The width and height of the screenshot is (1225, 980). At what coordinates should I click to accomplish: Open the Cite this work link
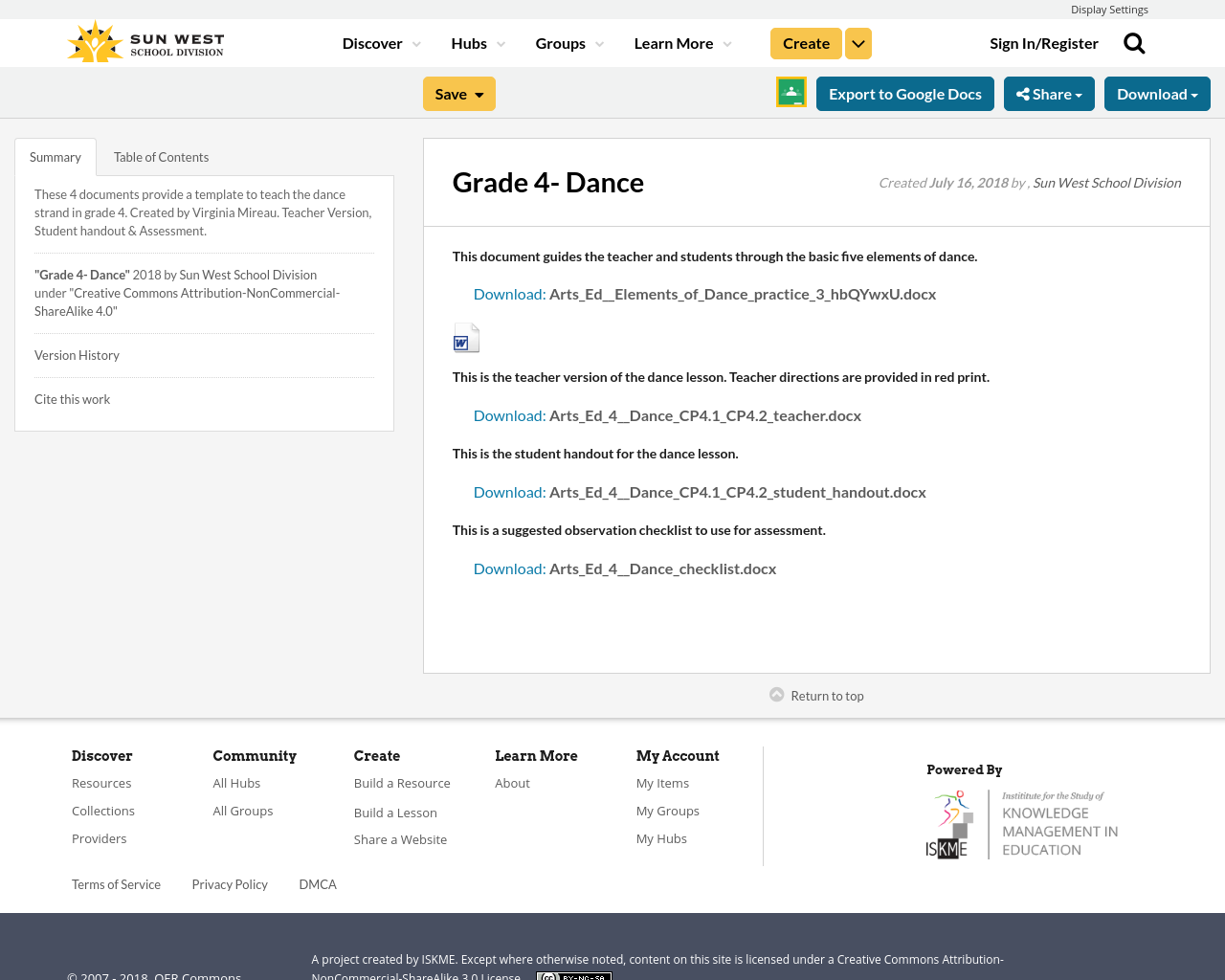coord(72,398)
